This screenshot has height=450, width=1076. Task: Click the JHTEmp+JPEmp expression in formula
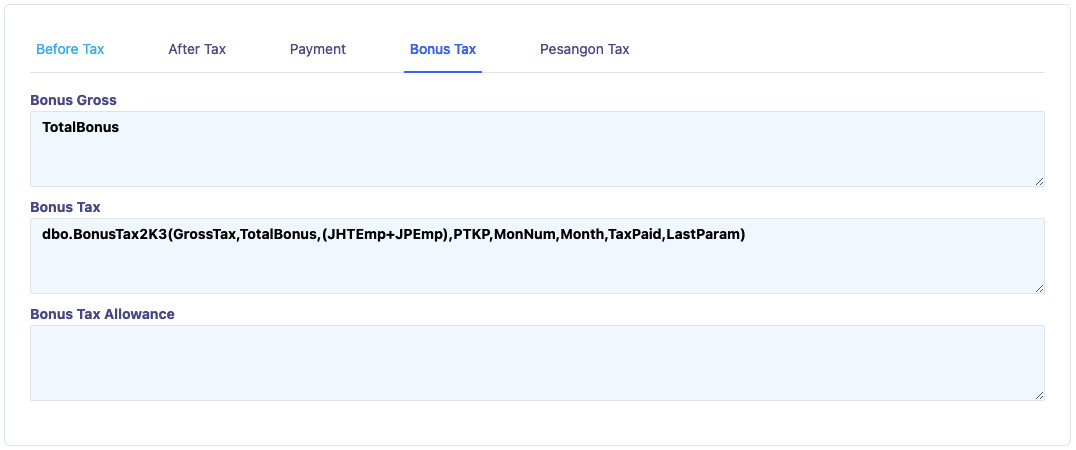pyautogui.click(x=382, y=234)
